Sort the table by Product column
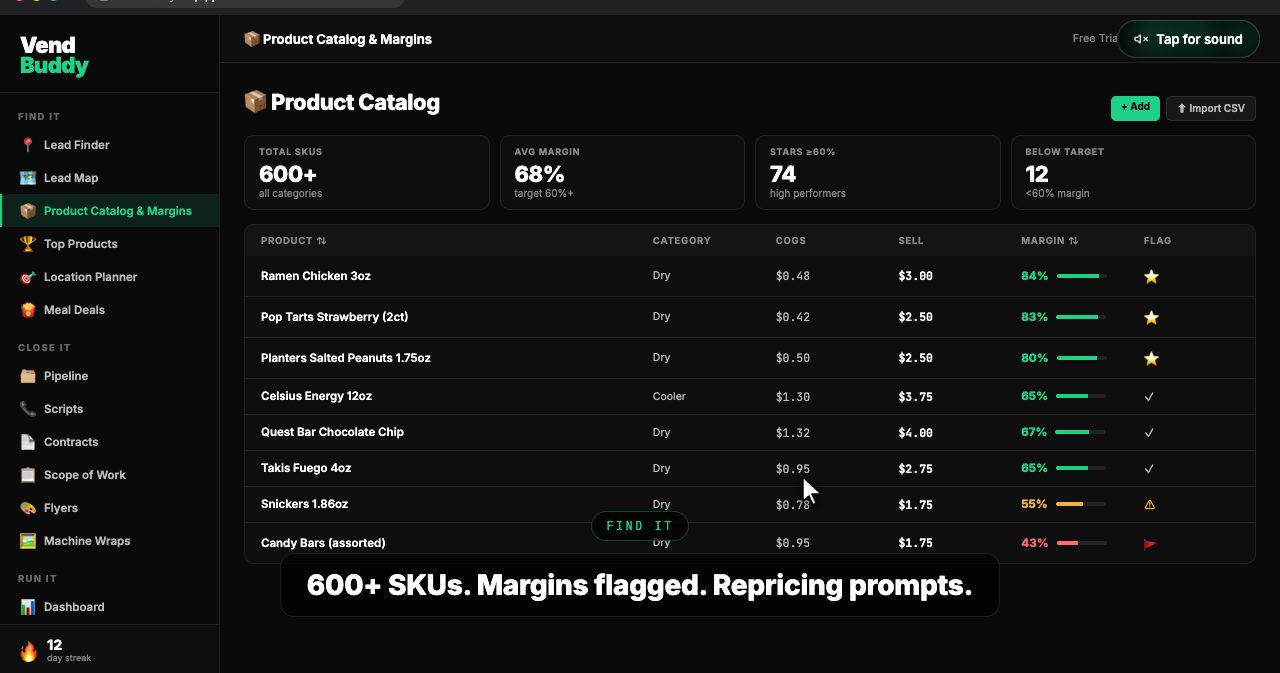 pos(293,241)
